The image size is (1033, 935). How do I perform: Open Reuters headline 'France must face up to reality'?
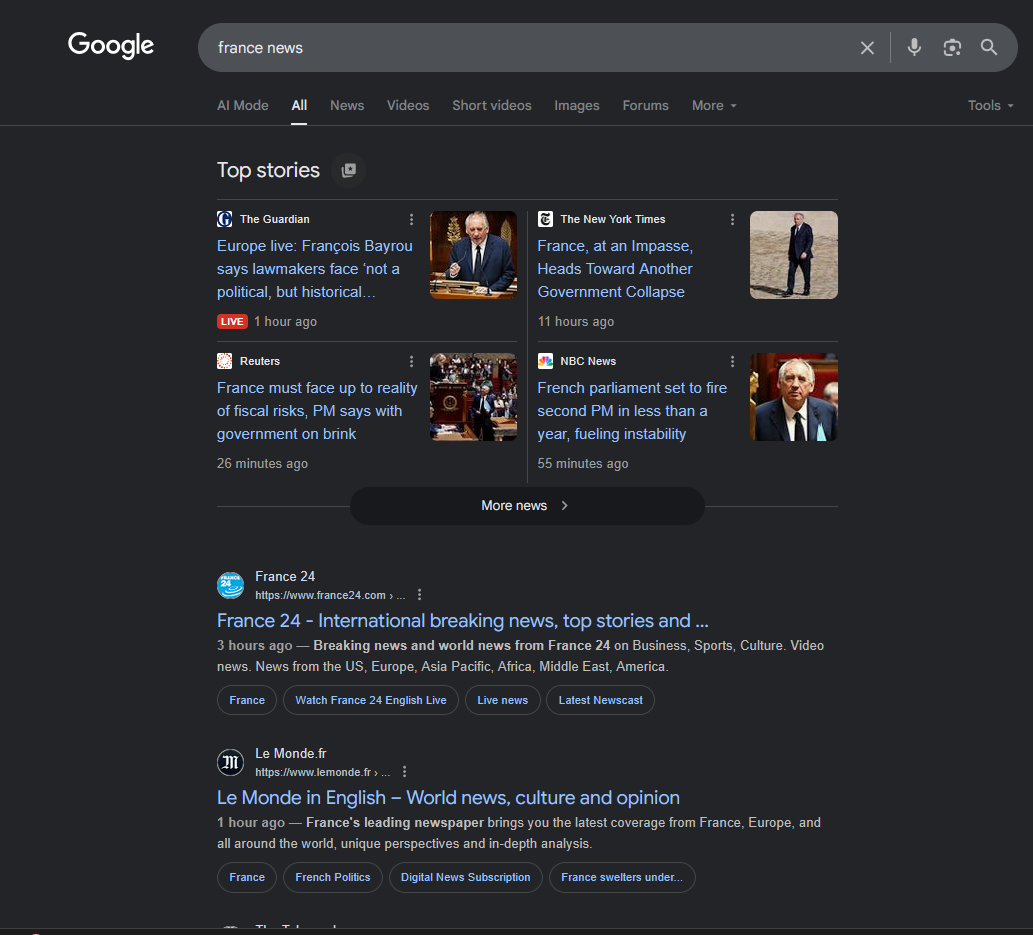(x=317, y=411)
